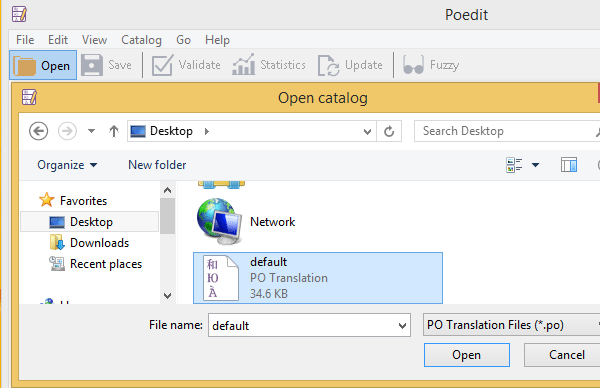Go up one folder level arrow
Screen dimensions: 600x388
(x=114, y=131)
